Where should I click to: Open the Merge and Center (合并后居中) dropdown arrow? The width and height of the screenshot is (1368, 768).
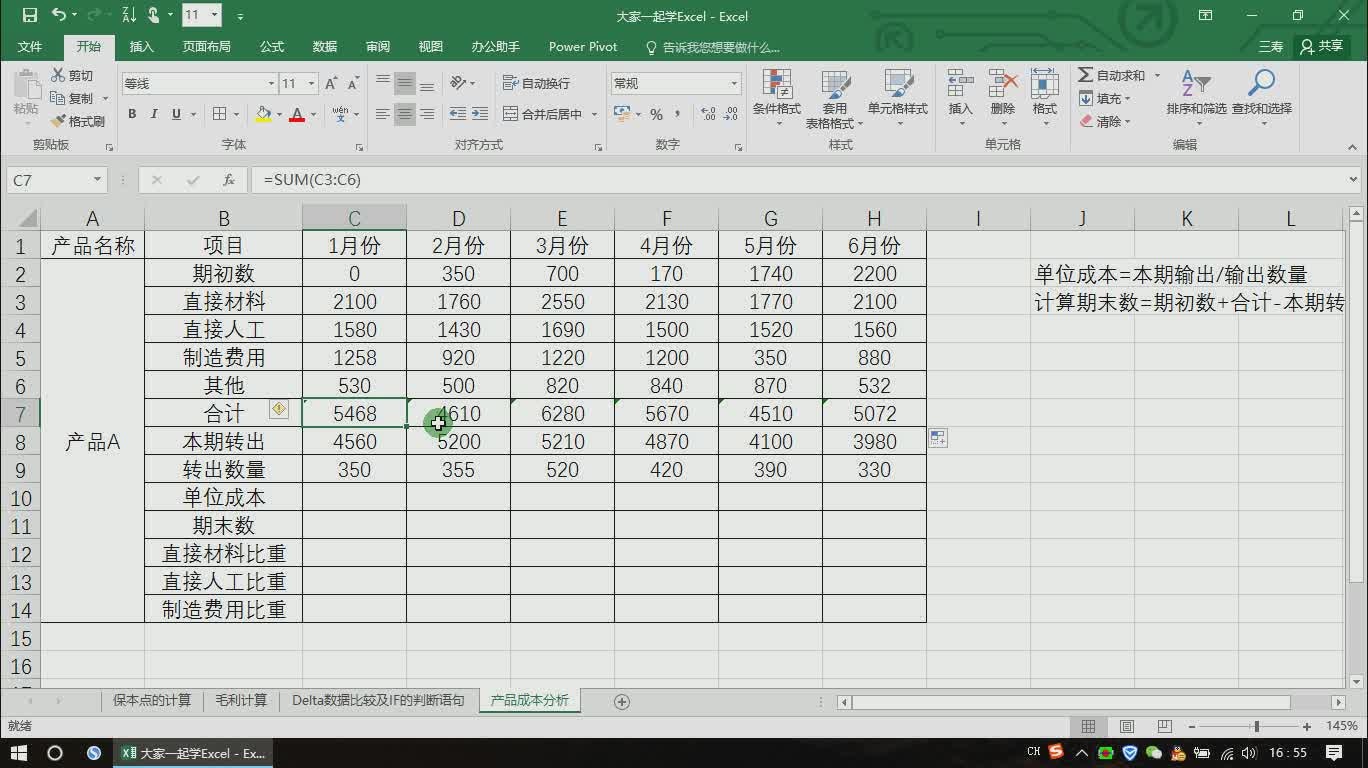(594, 114)
